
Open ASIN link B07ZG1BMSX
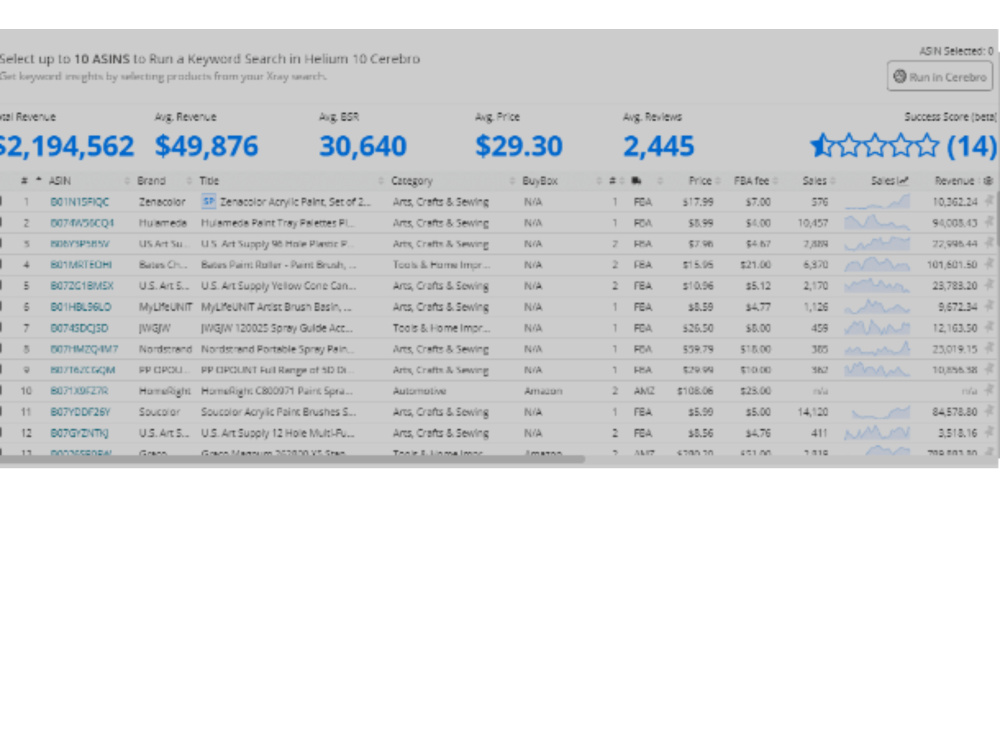click(x=82, y=286)
